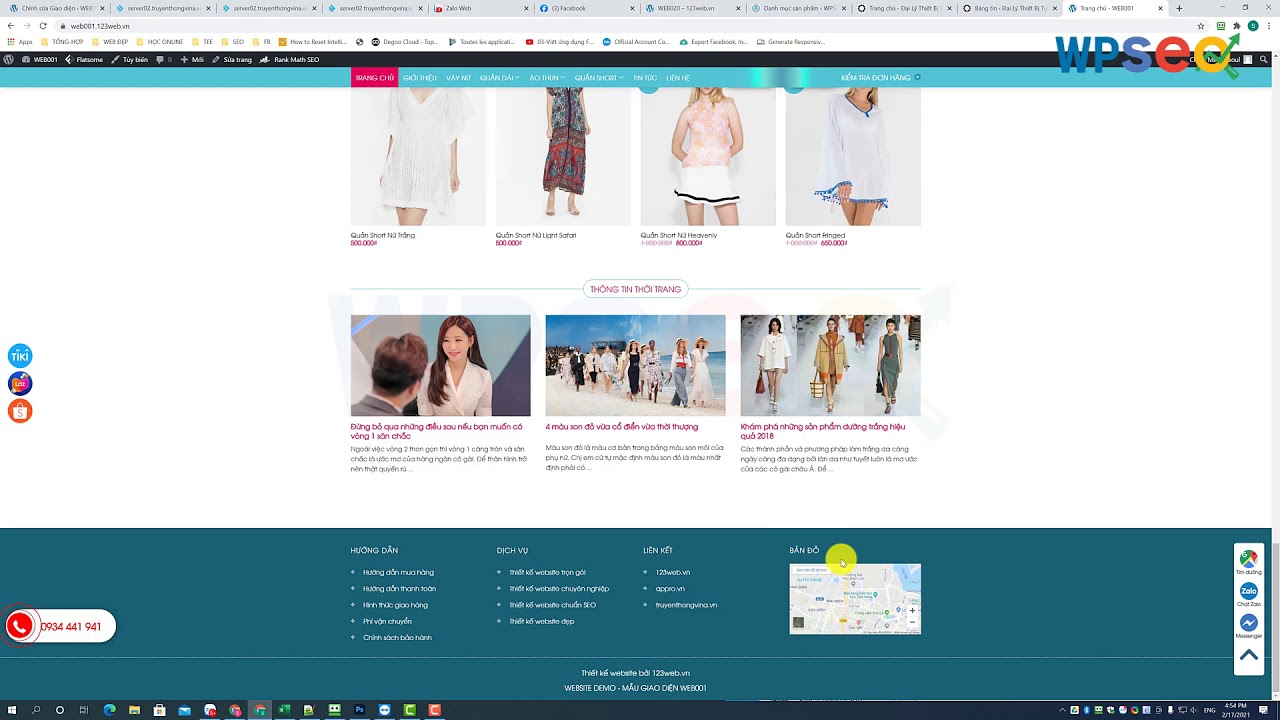This screenshot has height=720, width=1280.
Task: Click Tùy biến in admin bar
Action: tap(129, 60)
